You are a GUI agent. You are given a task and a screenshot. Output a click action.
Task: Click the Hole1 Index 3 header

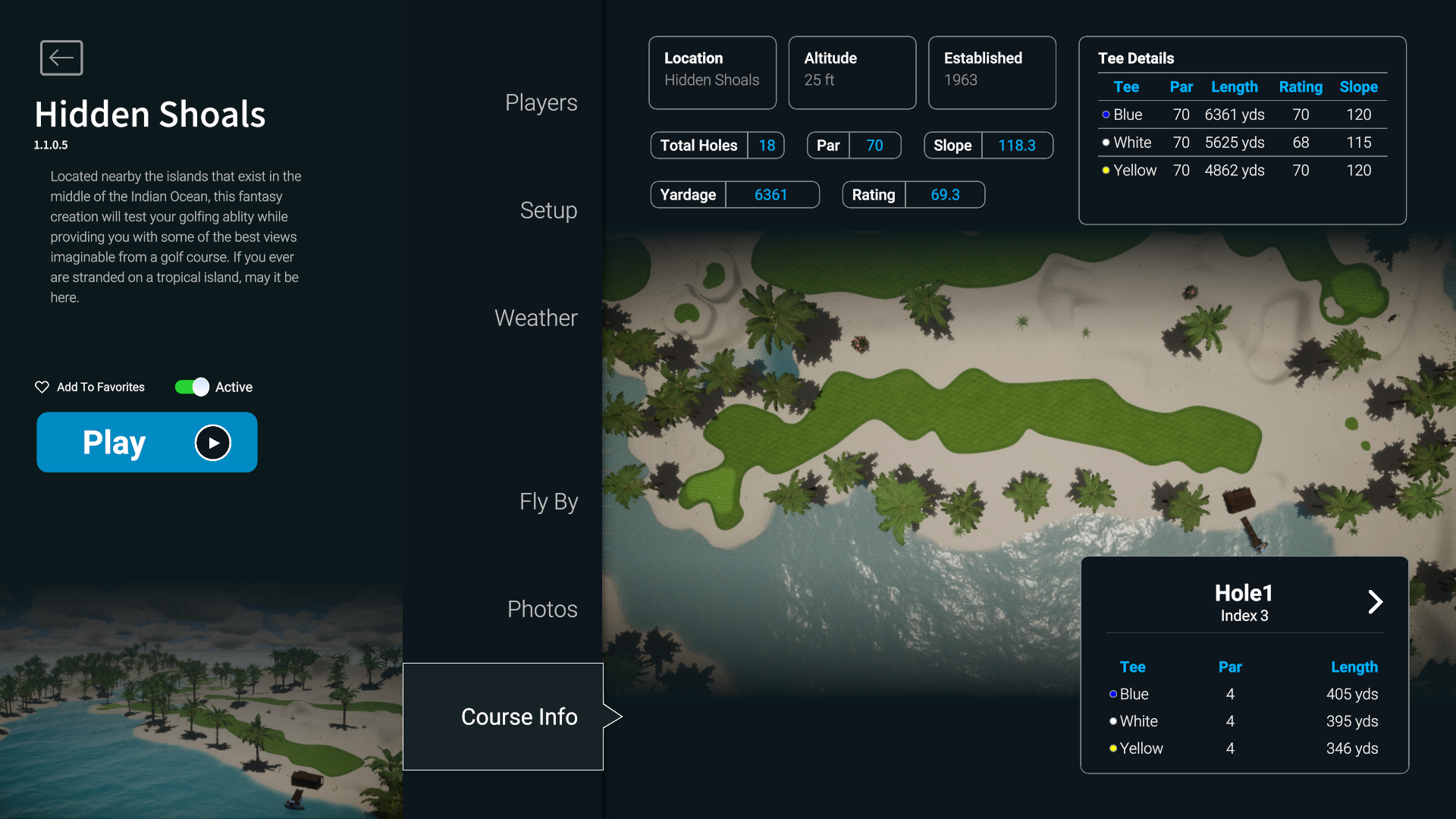1244,602
